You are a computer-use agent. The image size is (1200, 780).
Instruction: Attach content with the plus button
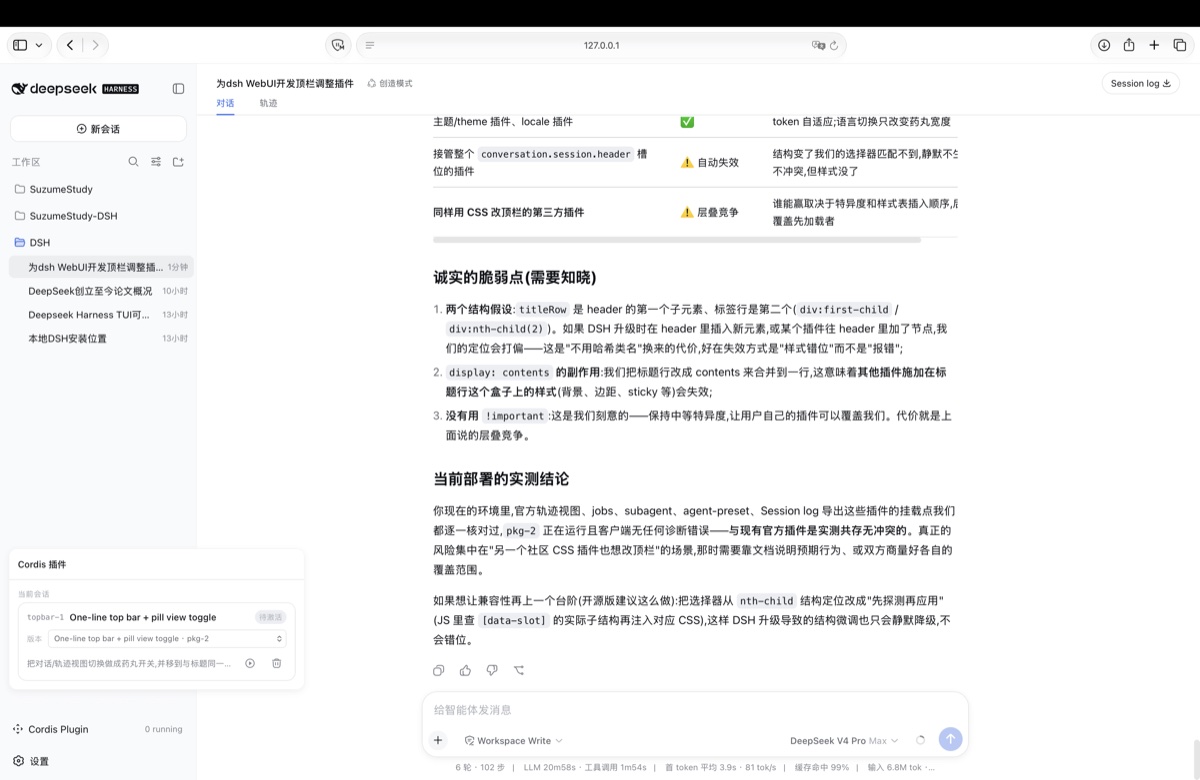click(438, 740)
